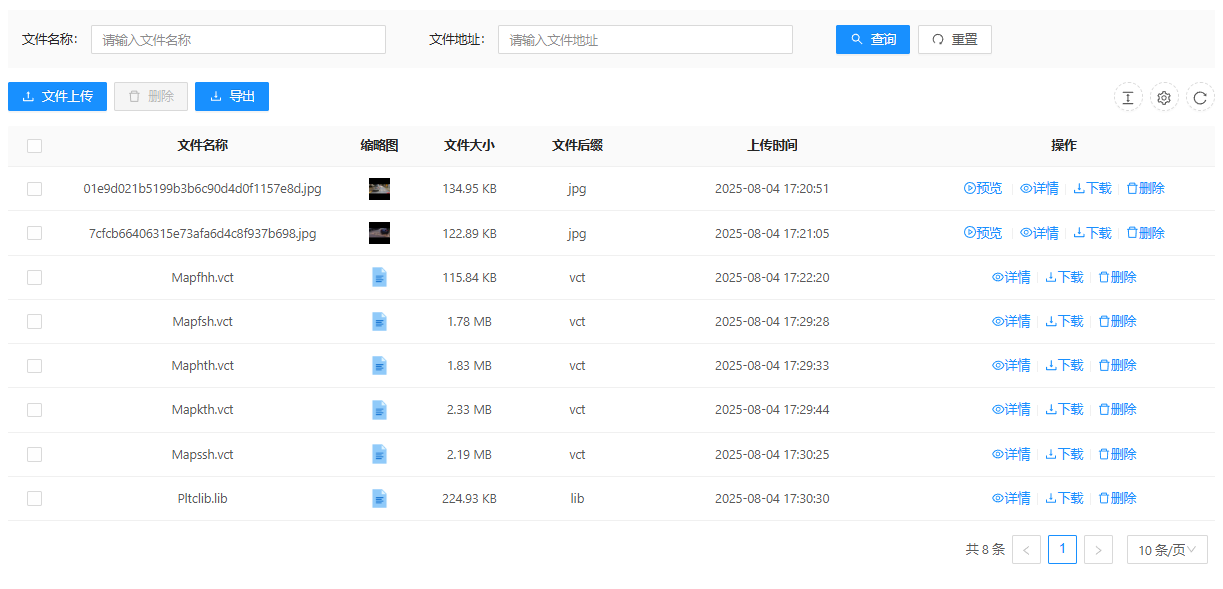Go to previous page arrow
The height and width of the screenshot is (589, 1223).
(x=1026, y=549)
